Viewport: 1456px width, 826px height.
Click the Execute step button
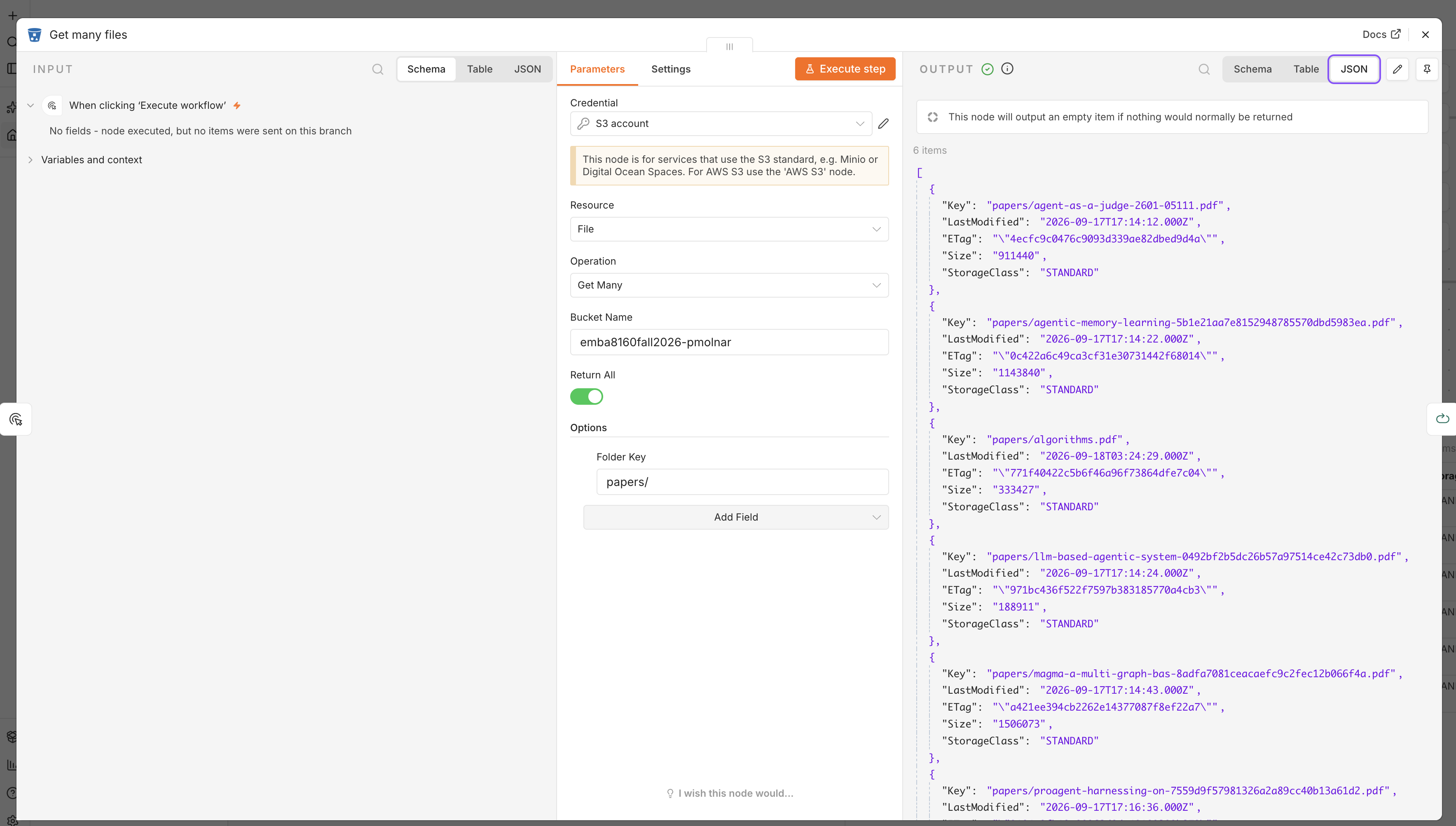(x=845, y=69)
